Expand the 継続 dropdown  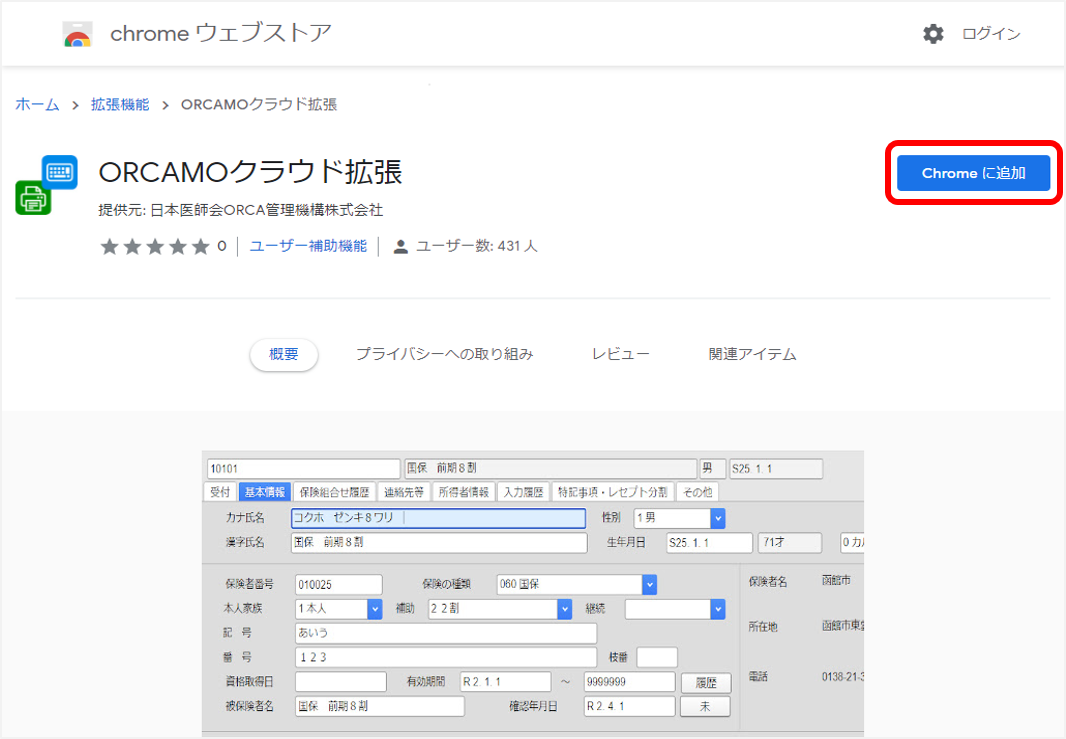coord(718,608)
